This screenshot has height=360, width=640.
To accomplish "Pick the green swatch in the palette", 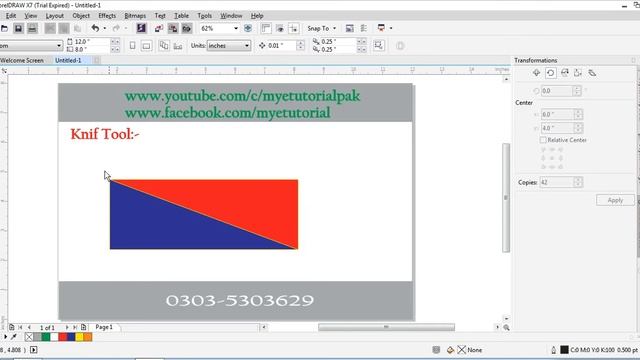I will pos(46,337).
